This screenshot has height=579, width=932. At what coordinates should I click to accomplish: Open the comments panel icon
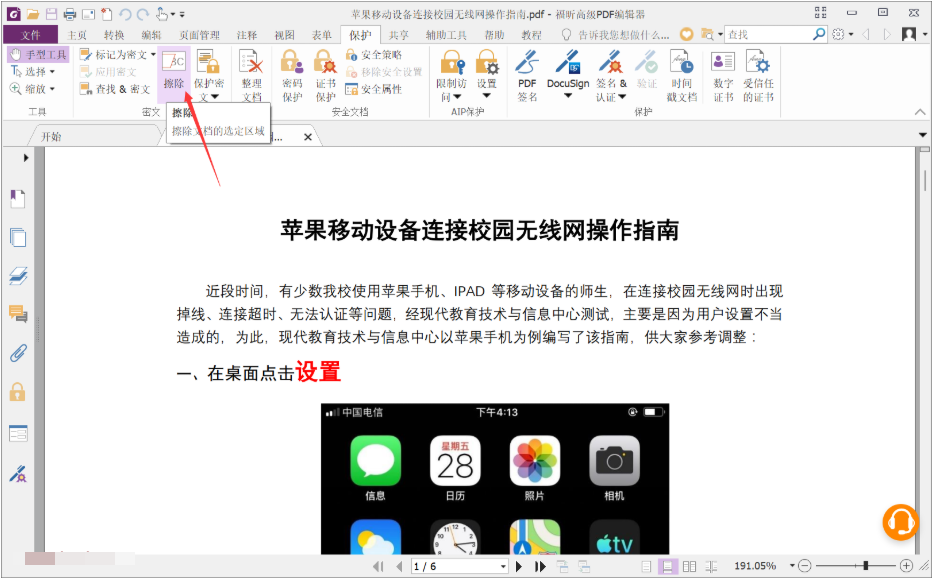[x=18, y=314]
